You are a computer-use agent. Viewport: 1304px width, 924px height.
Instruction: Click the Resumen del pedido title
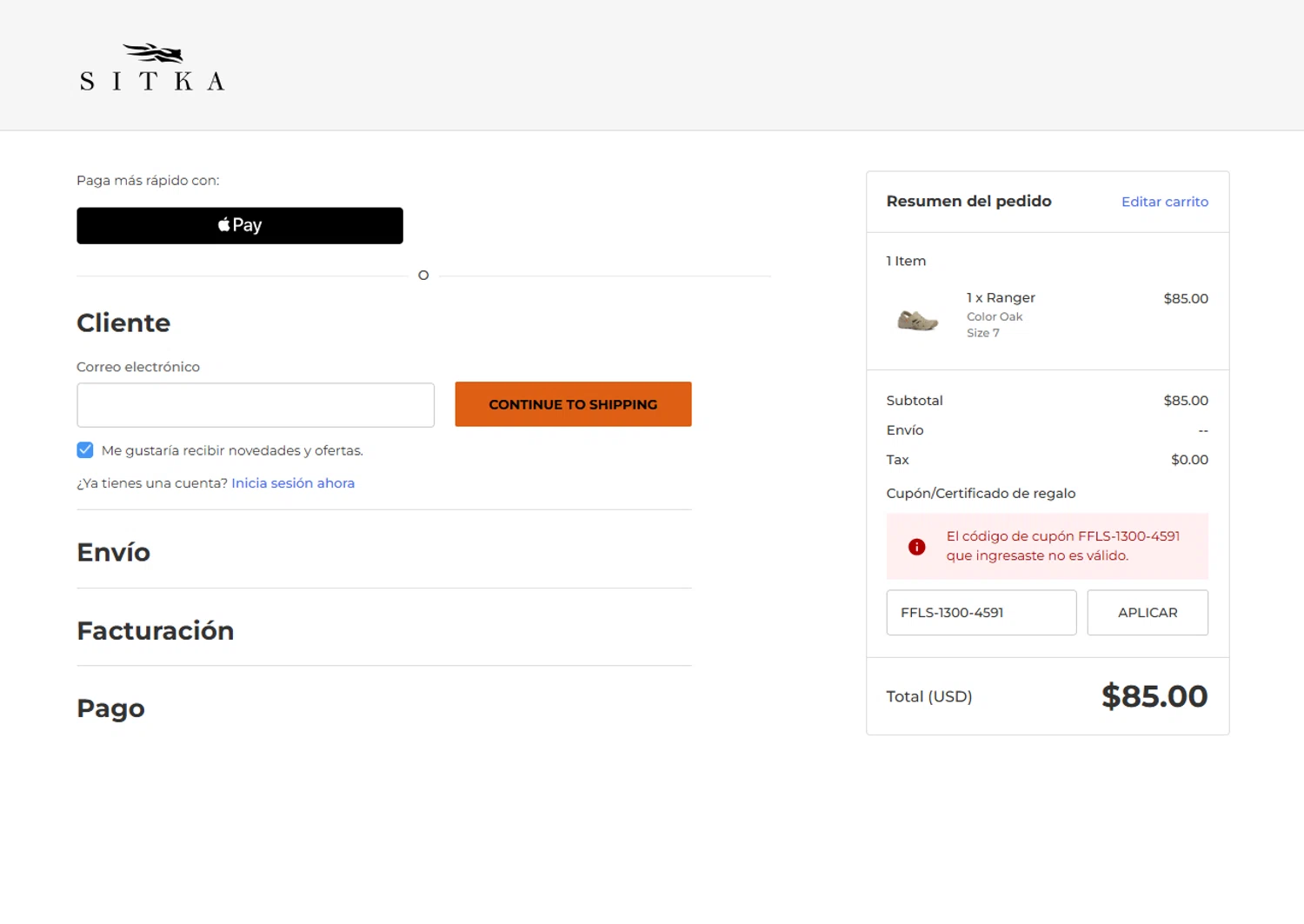pyautogui.click(x=968, y=202)
